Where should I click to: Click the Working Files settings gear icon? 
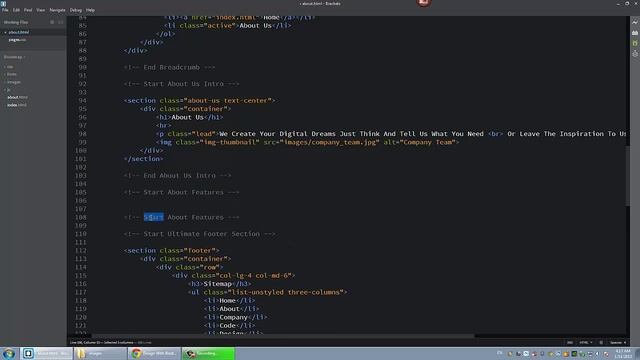[52, 22]
